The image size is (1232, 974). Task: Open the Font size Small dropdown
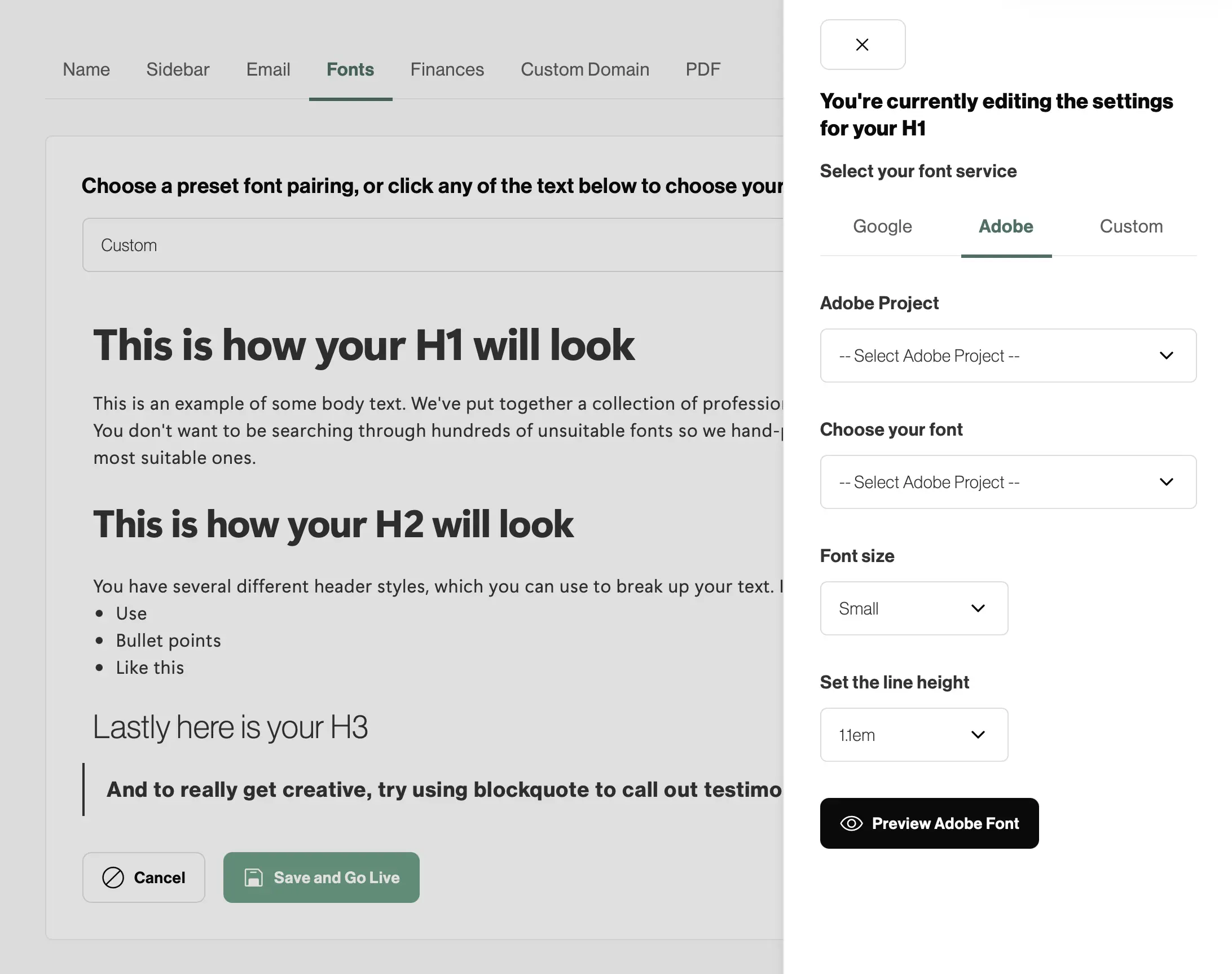click(914, 608)
